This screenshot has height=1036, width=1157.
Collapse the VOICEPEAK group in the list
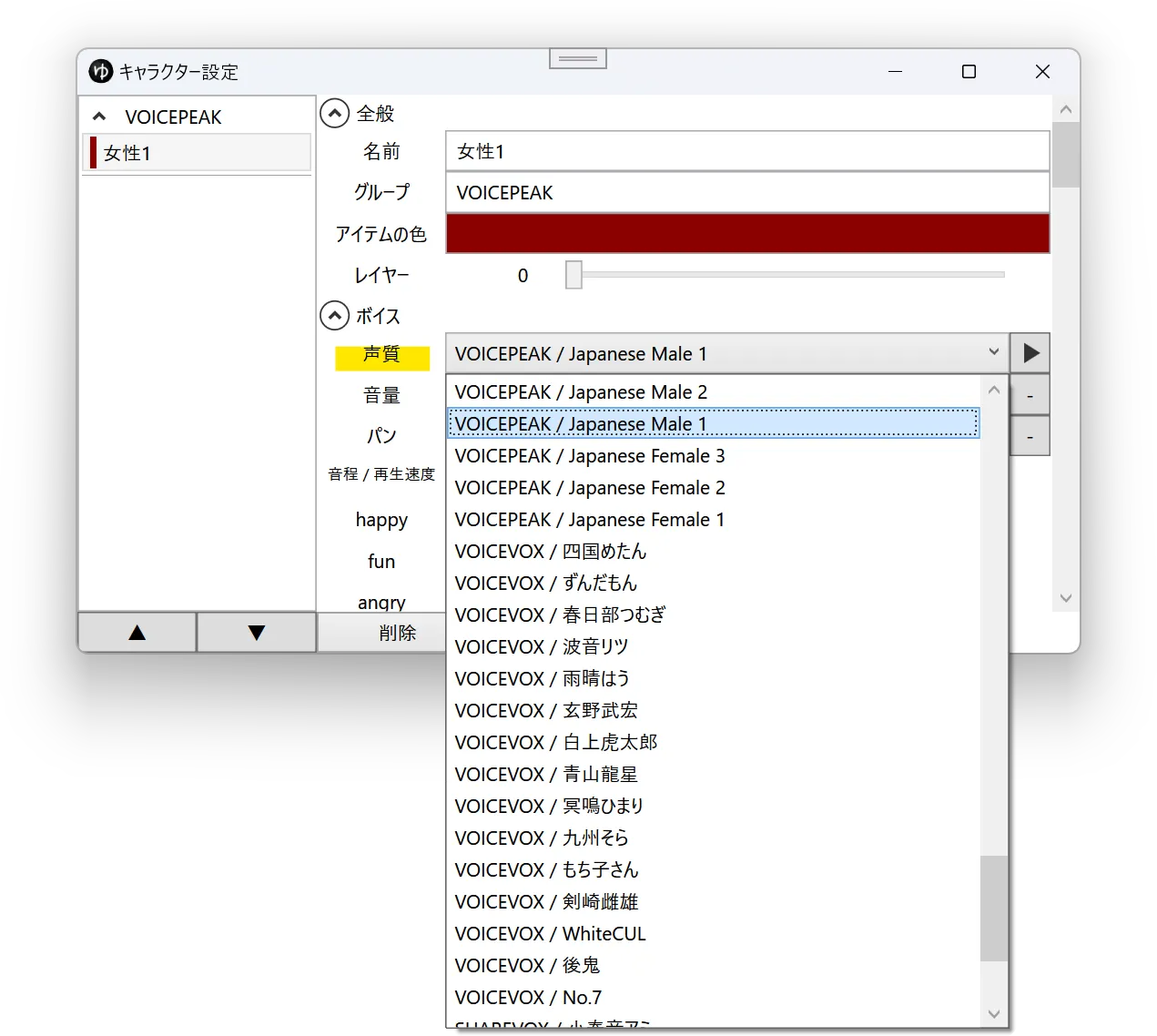pyautogui.click(x=99, y=117)
